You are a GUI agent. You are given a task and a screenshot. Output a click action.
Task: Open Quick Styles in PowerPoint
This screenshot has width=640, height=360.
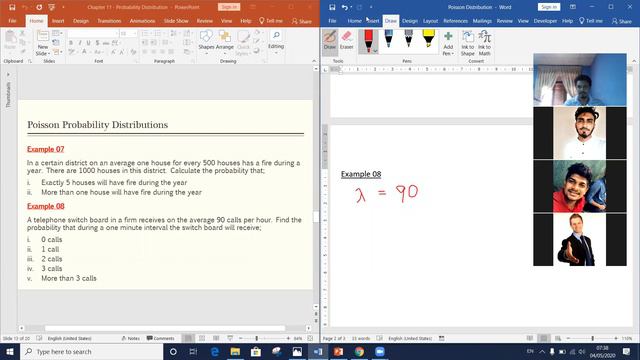pos(243,44)
